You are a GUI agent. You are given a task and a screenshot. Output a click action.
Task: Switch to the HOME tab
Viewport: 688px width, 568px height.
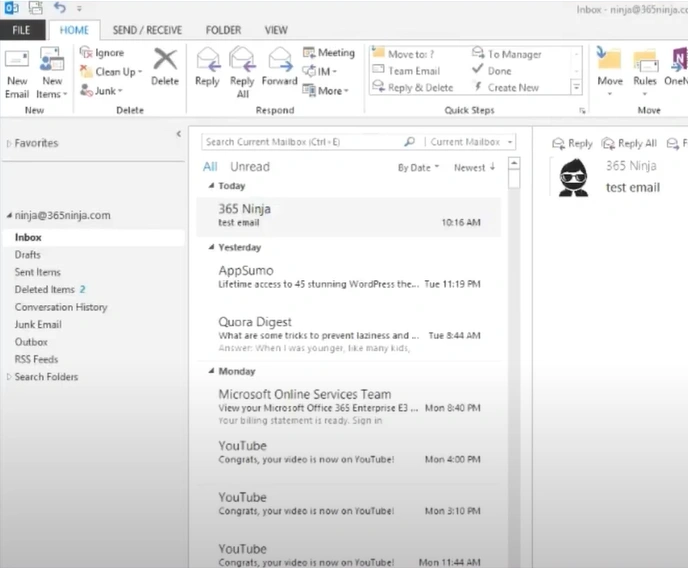pos(74,30)
